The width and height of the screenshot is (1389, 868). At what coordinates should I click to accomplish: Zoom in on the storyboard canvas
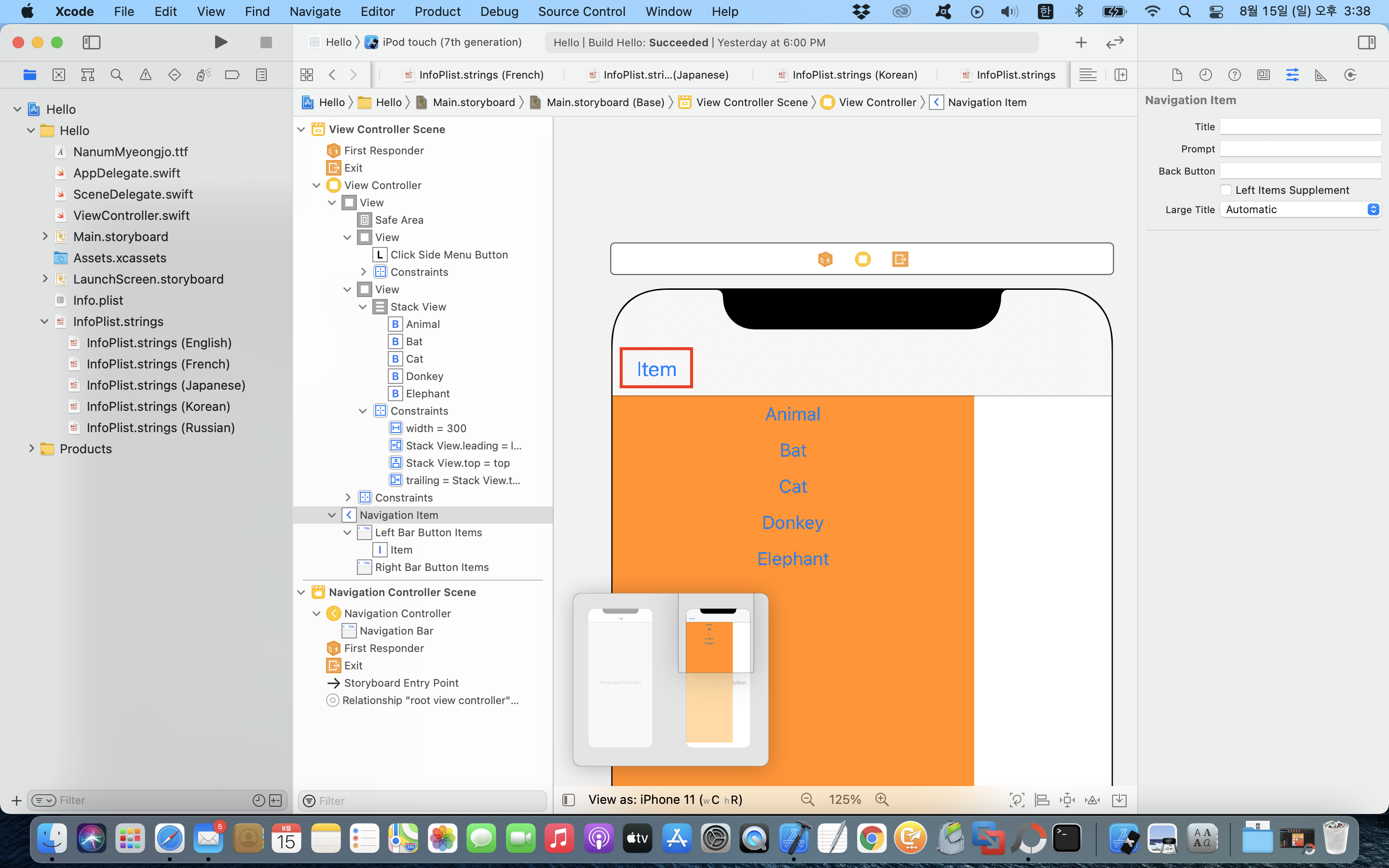(x=882, y=800)
